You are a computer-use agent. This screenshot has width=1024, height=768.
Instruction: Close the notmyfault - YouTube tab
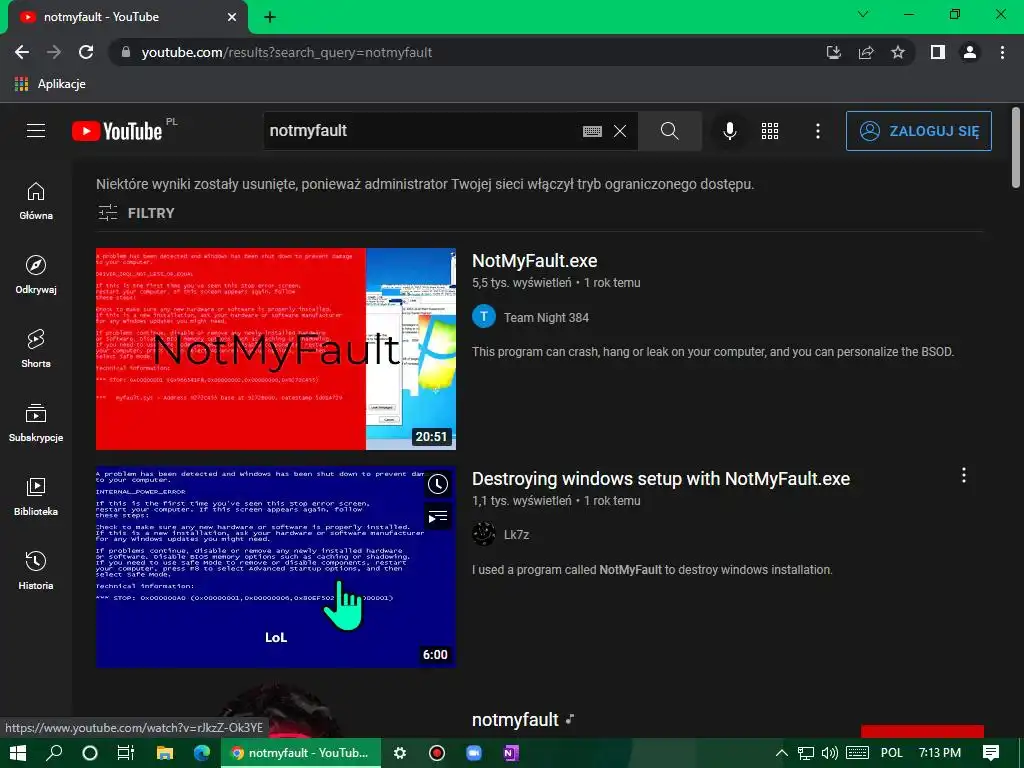pos(232,17)
